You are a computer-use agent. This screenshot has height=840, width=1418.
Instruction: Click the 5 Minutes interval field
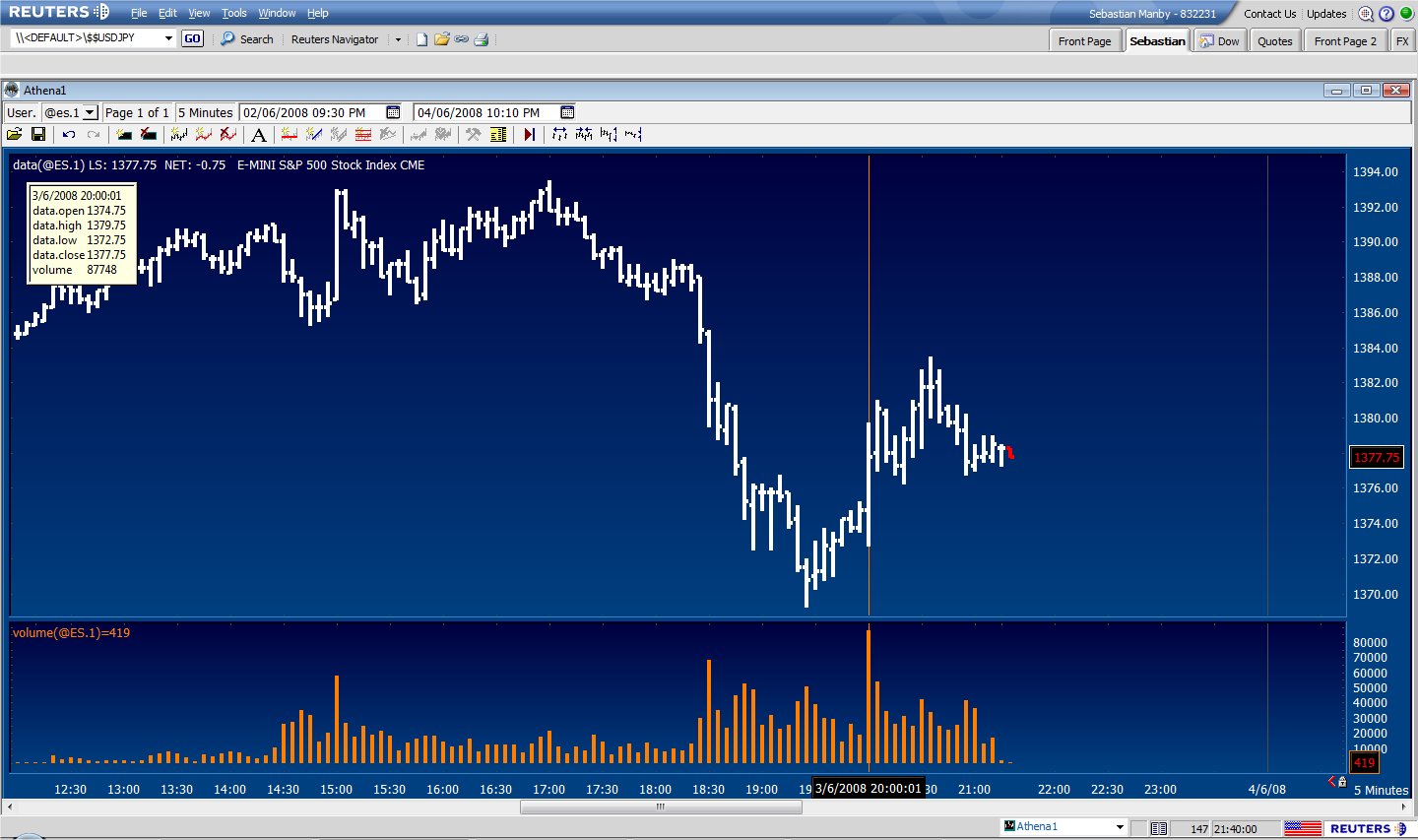tap(205, 112)
